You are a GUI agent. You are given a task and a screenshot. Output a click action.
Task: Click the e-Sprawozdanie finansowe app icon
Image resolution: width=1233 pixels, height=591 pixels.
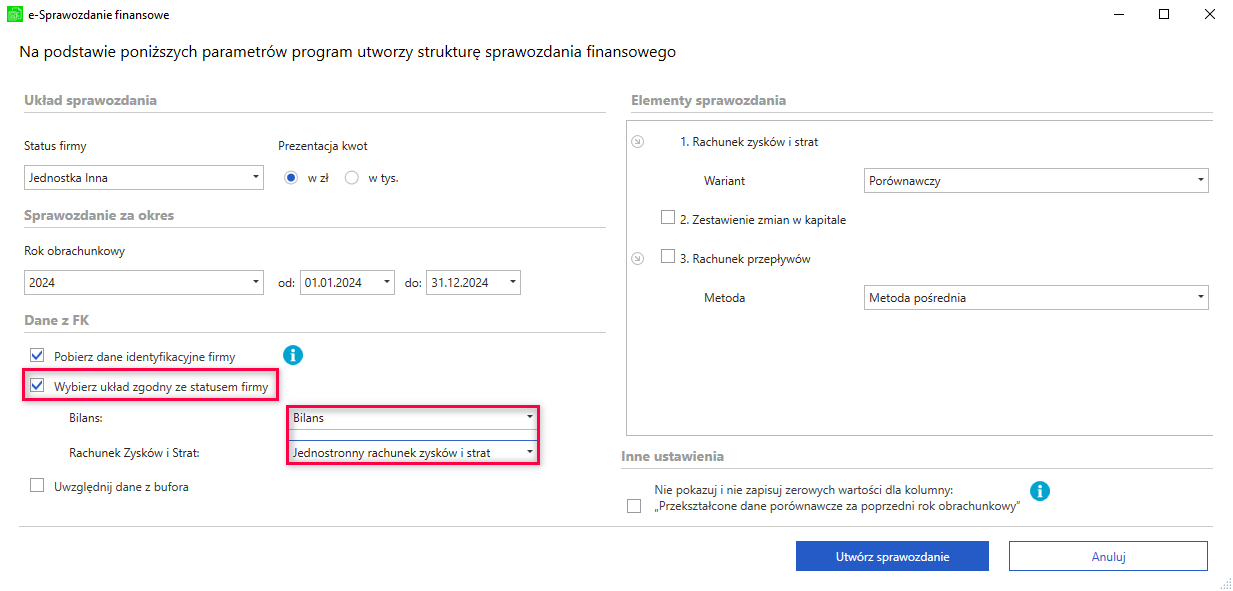click(14, 14)
